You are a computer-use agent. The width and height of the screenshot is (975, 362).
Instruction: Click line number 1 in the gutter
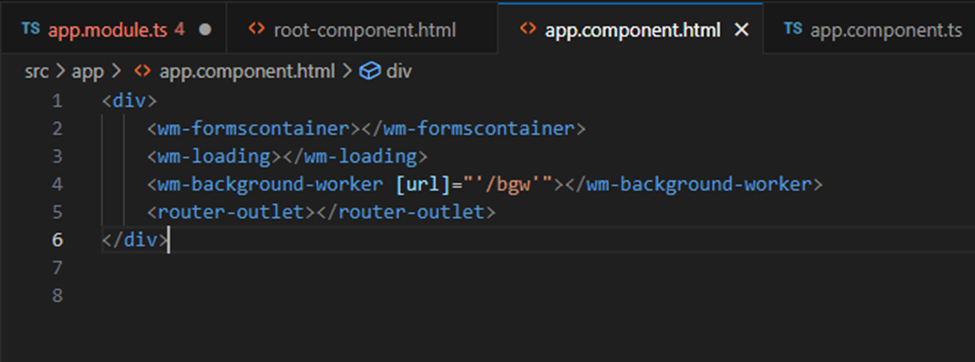(x=57, y=101)
